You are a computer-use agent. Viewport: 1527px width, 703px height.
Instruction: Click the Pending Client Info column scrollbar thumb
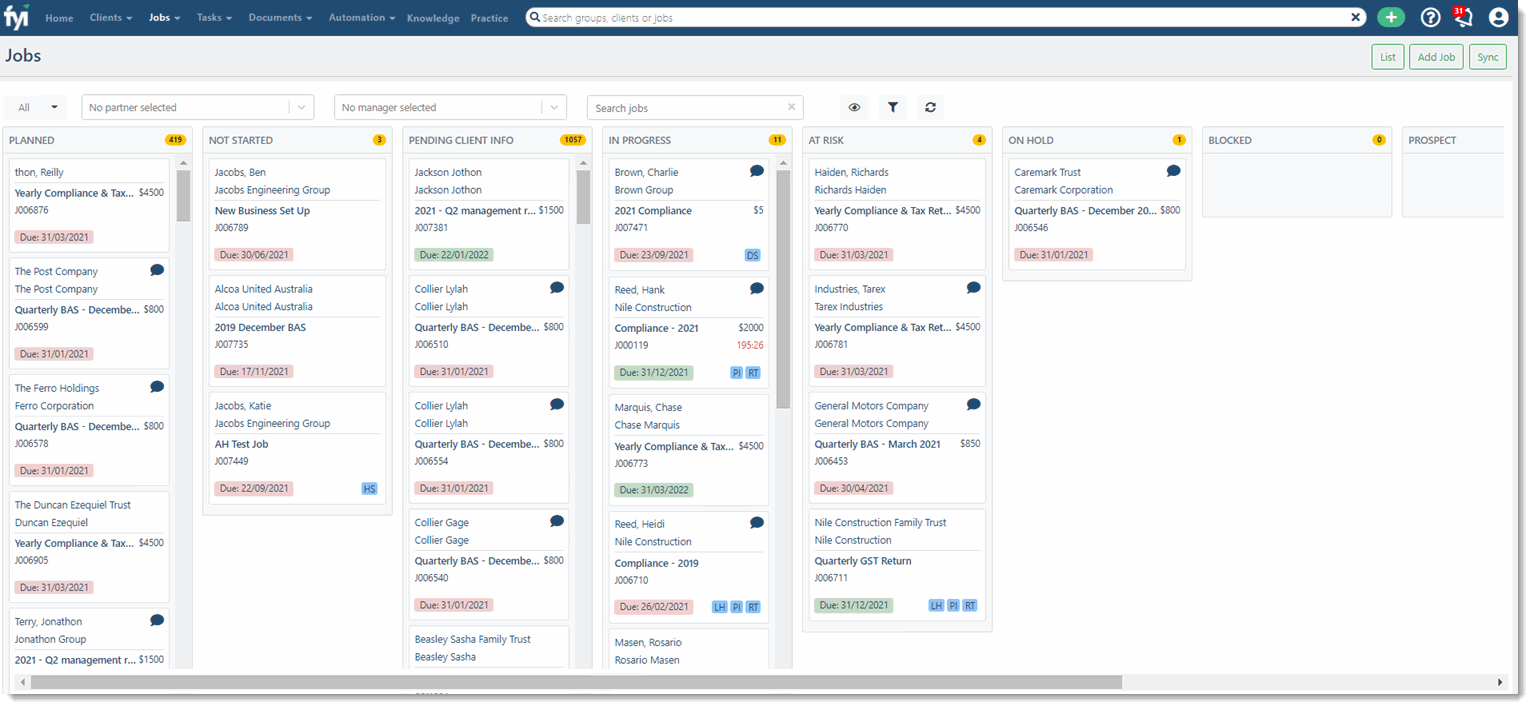pos(583,197)
